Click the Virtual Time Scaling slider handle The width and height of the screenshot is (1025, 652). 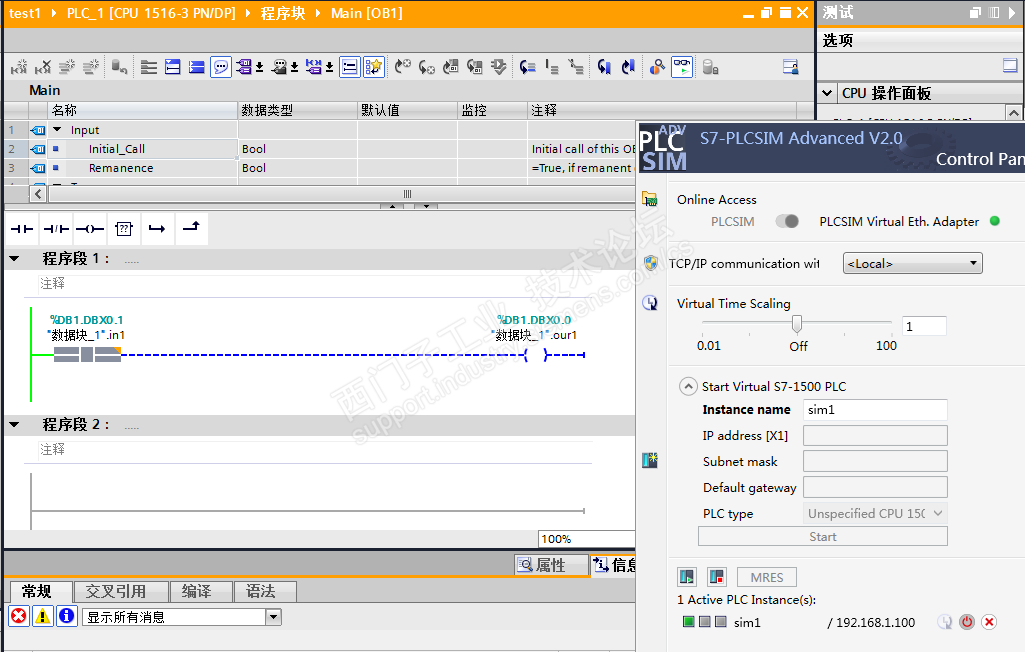797,324
